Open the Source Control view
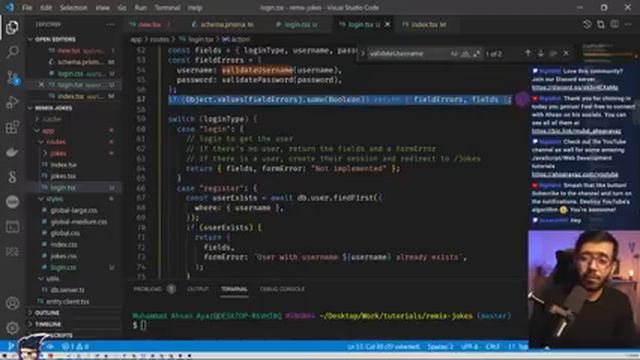The image size is (640, 360). 12,77
